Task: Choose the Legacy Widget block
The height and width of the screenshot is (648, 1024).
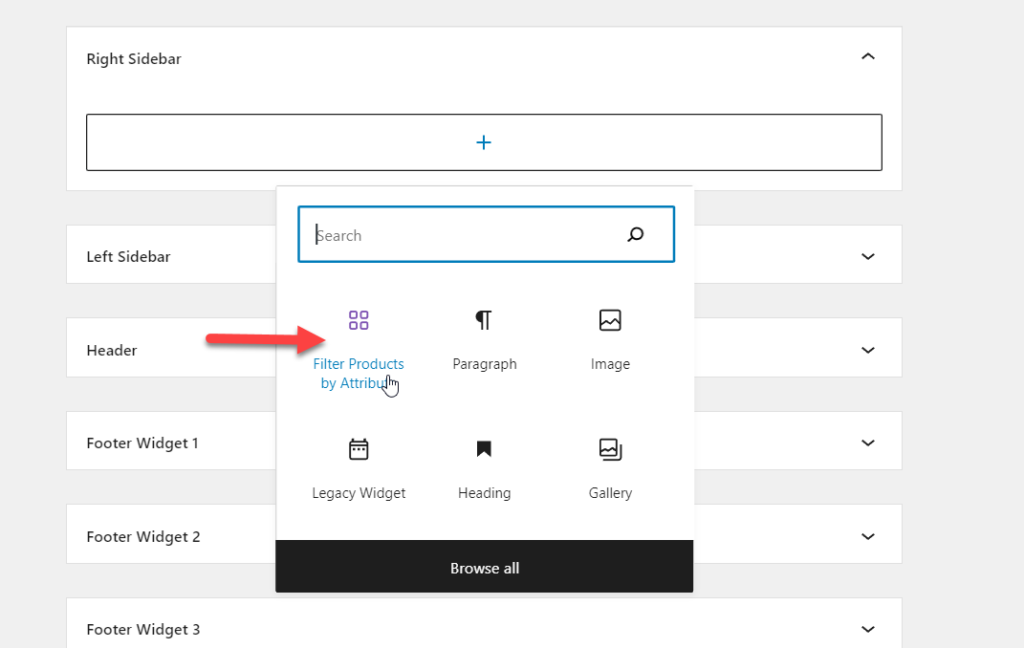Action: tap(359, 469)
